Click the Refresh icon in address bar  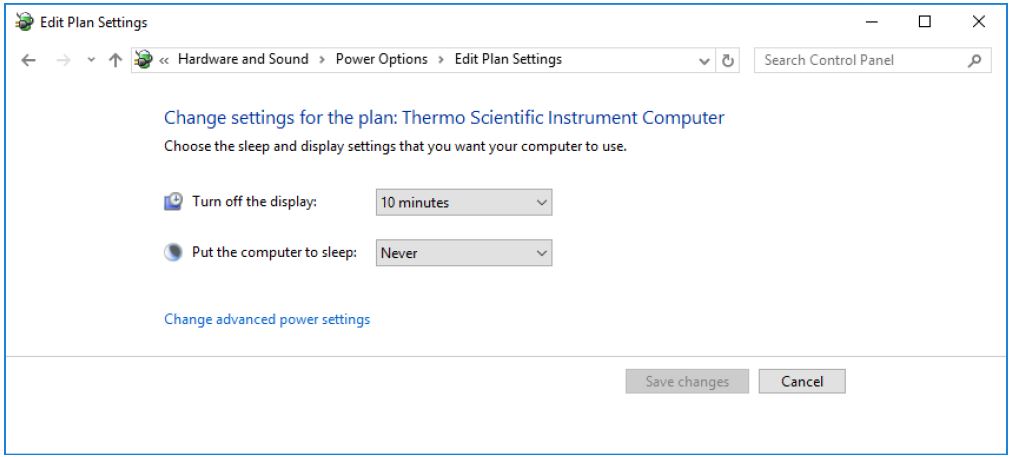pos(729,60)
